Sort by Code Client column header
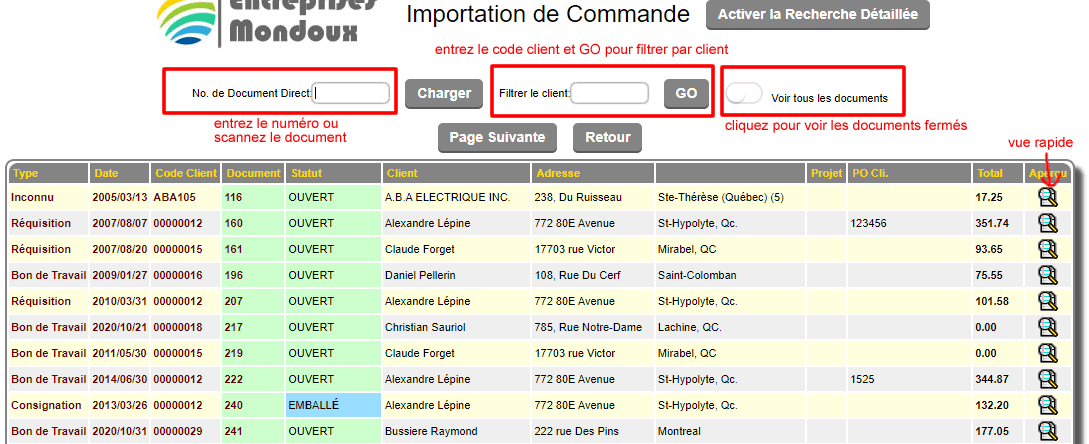 click(x=185, y=173)
